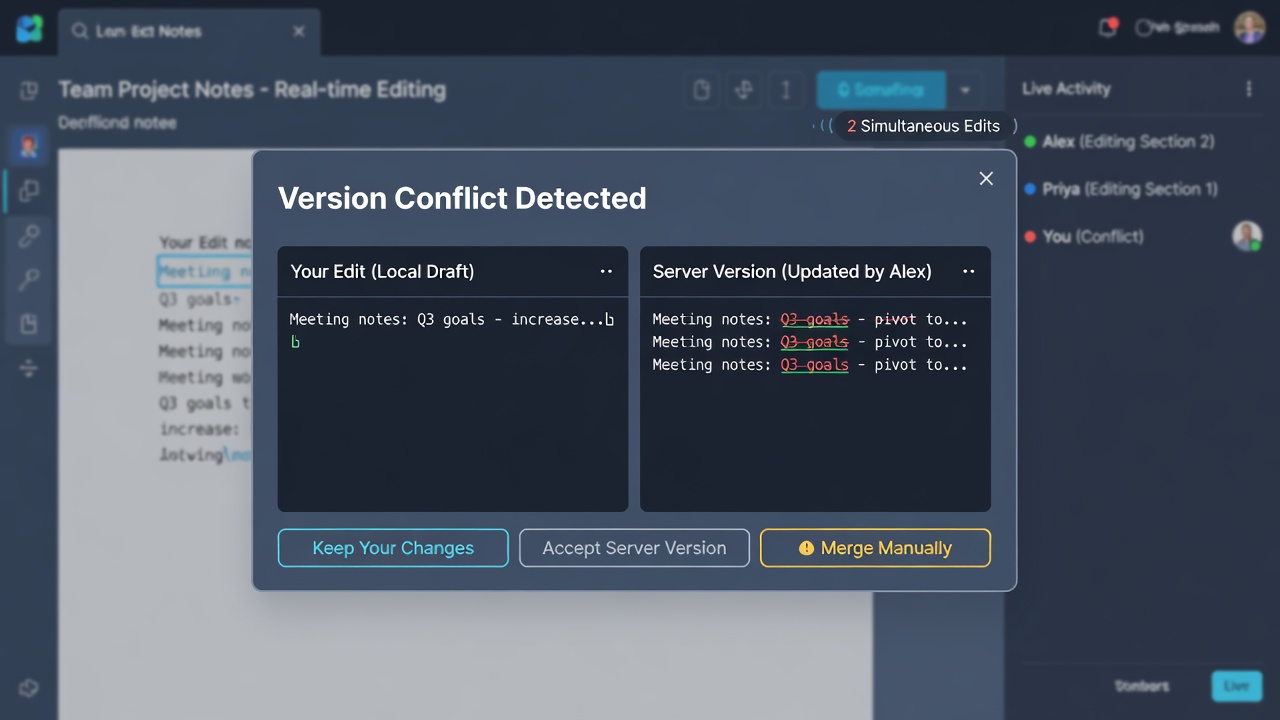The width and height of the screenshot is (1280, 720).
Task: Select Alex in Live Activity list
Action: click(1118, 142)
